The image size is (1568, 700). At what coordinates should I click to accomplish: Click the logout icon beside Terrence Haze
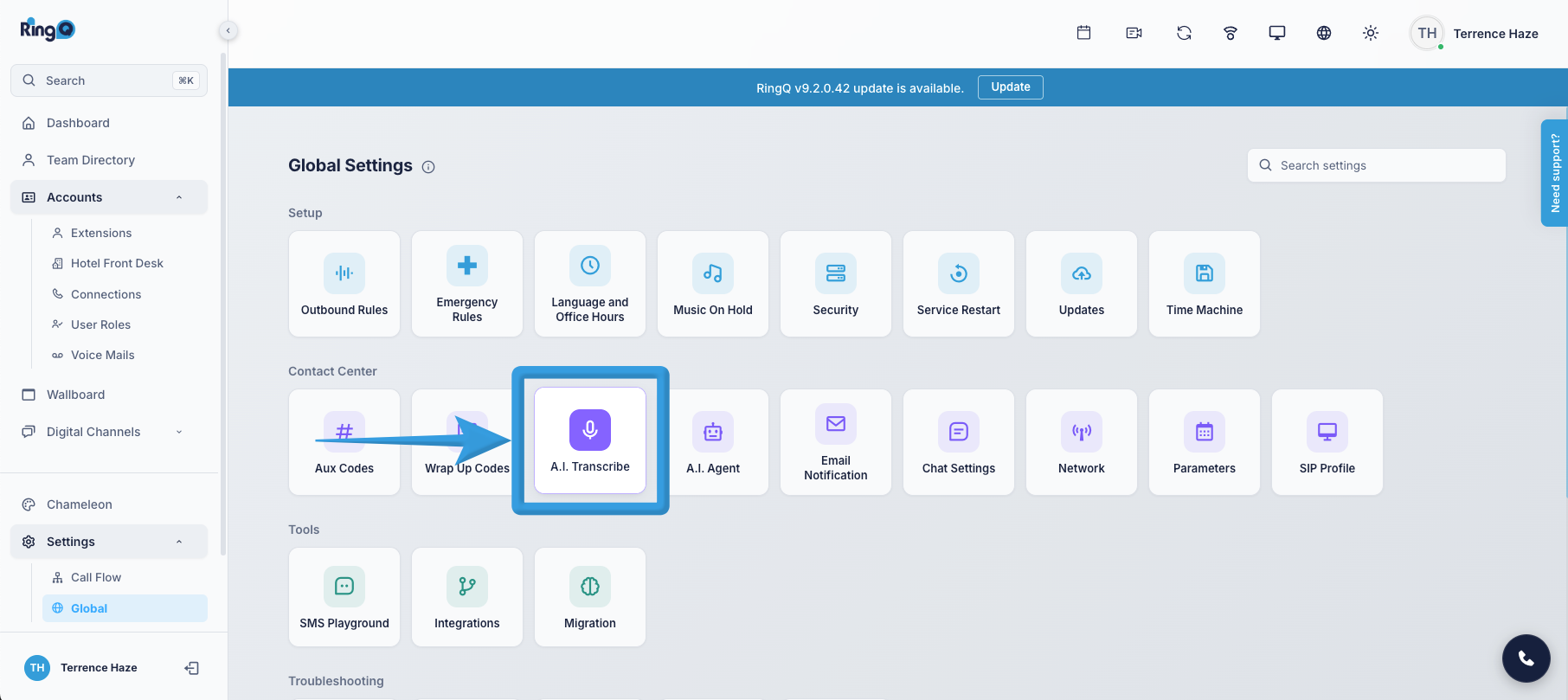192,668
